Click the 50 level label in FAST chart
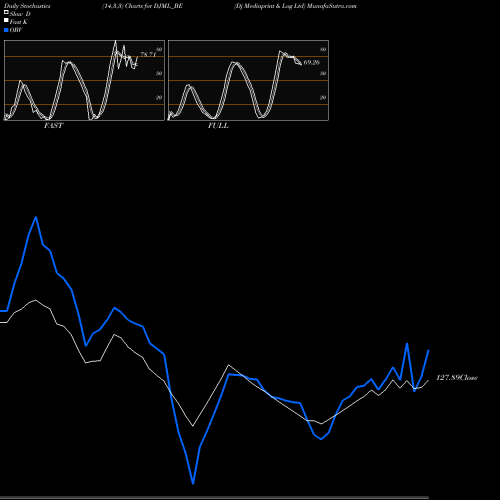The width and height of the screenshot is (500, 500). 159,73
